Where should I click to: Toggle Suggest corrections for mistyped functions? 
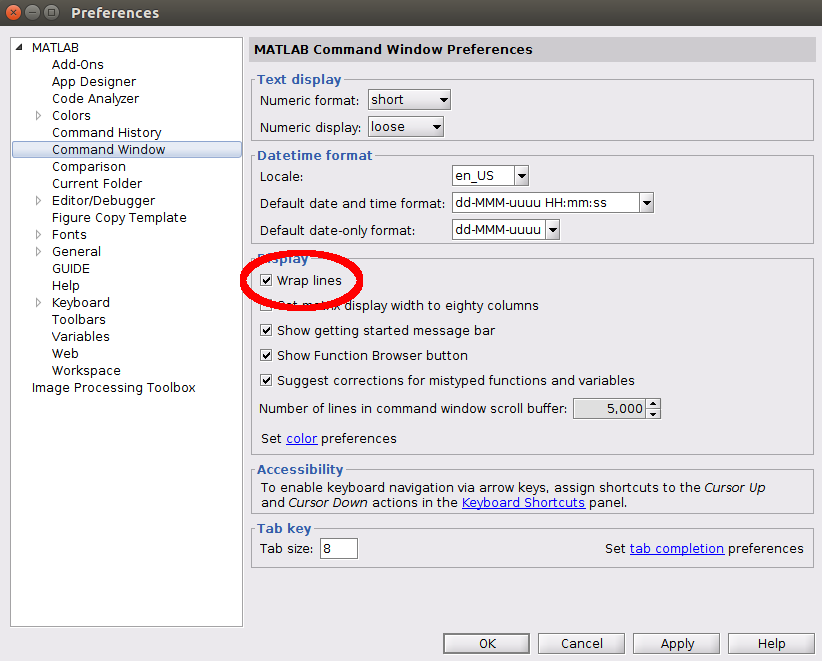(266, 380)
